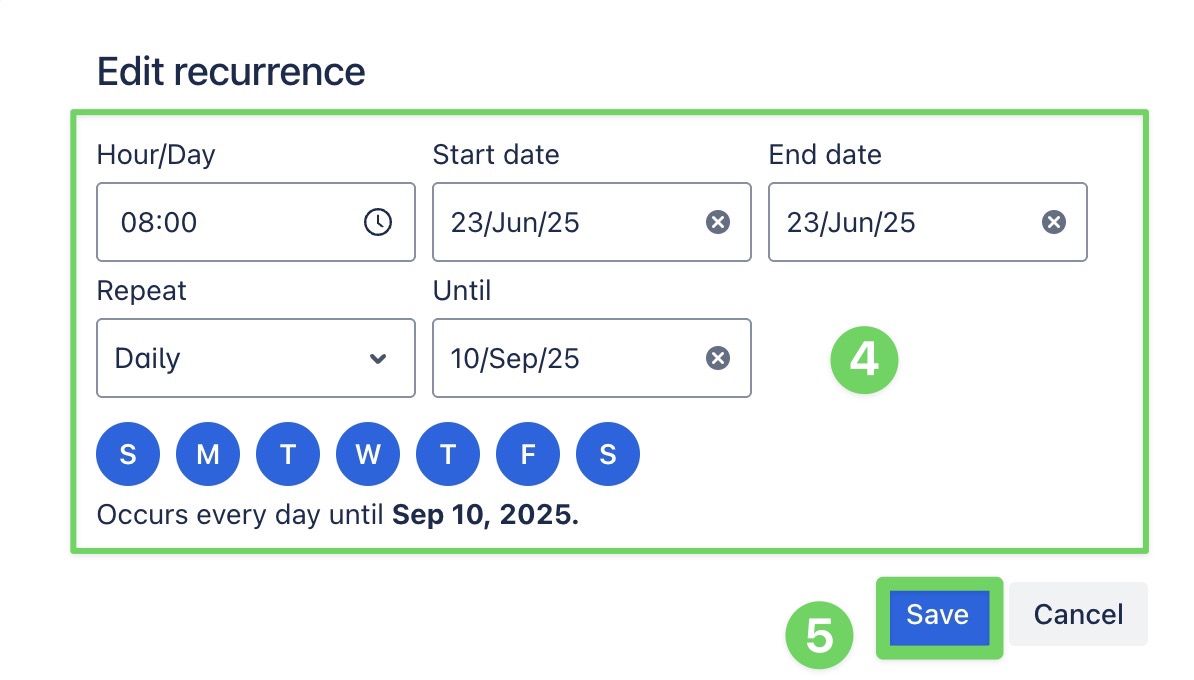Image resolution: width=1194 pixels, height=680 pixels.
Task: Cancel editing the recurrence
Action: click(x=1078, y=615)
